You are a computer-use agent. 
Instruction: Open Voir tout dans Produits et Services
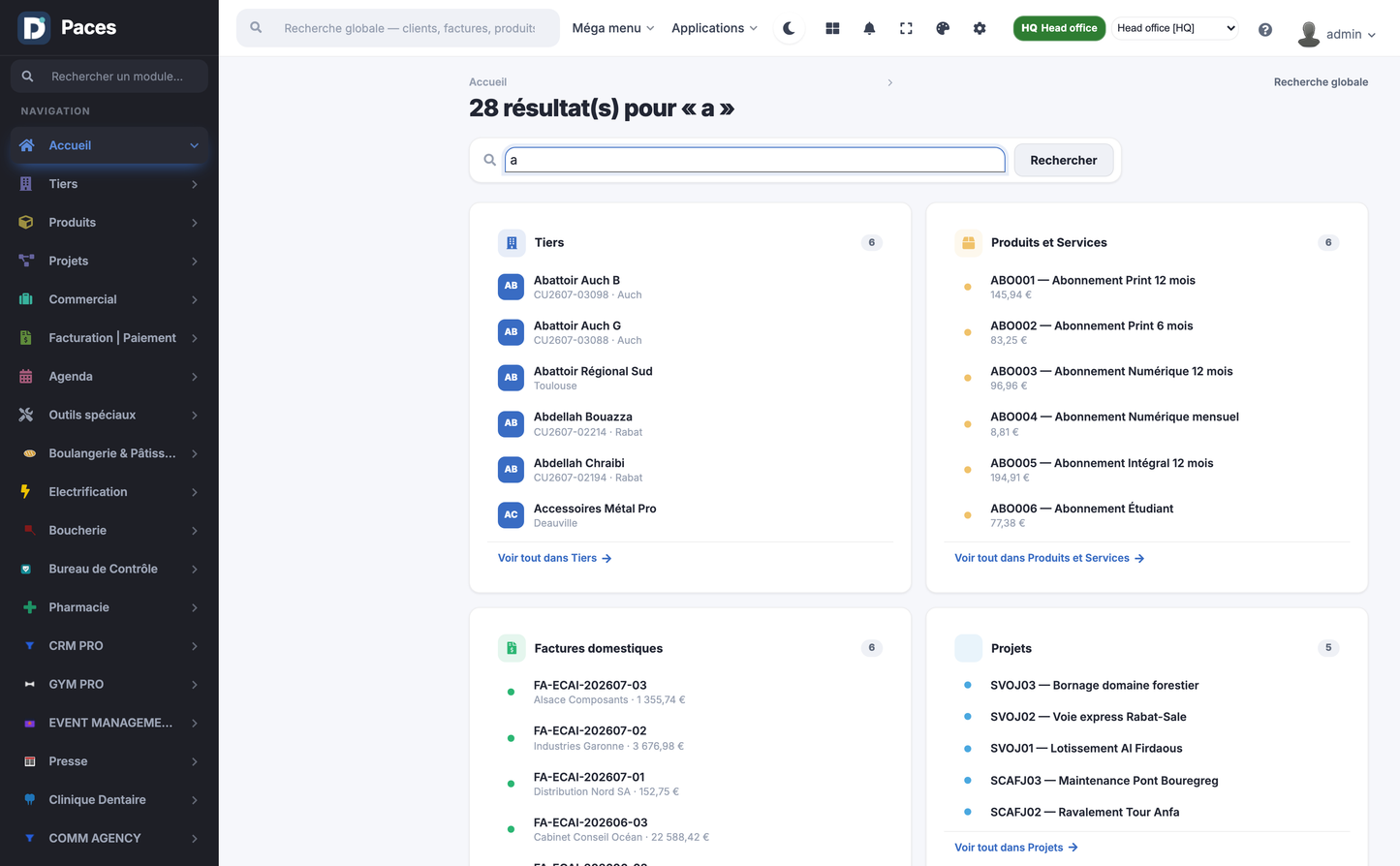1049,558
